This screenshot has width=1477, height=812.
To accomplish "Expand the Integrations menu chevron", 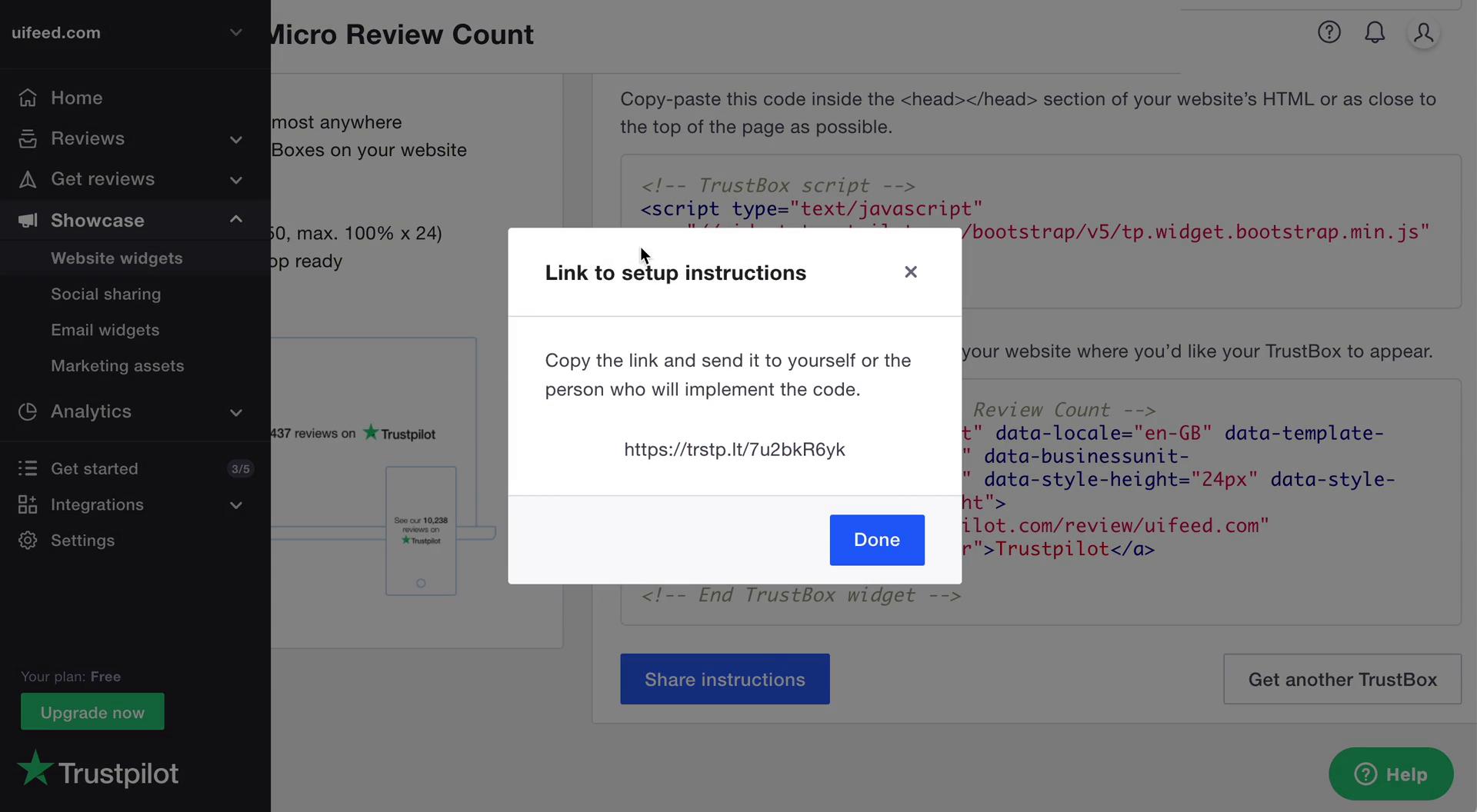I will click(x=236, y=505).
